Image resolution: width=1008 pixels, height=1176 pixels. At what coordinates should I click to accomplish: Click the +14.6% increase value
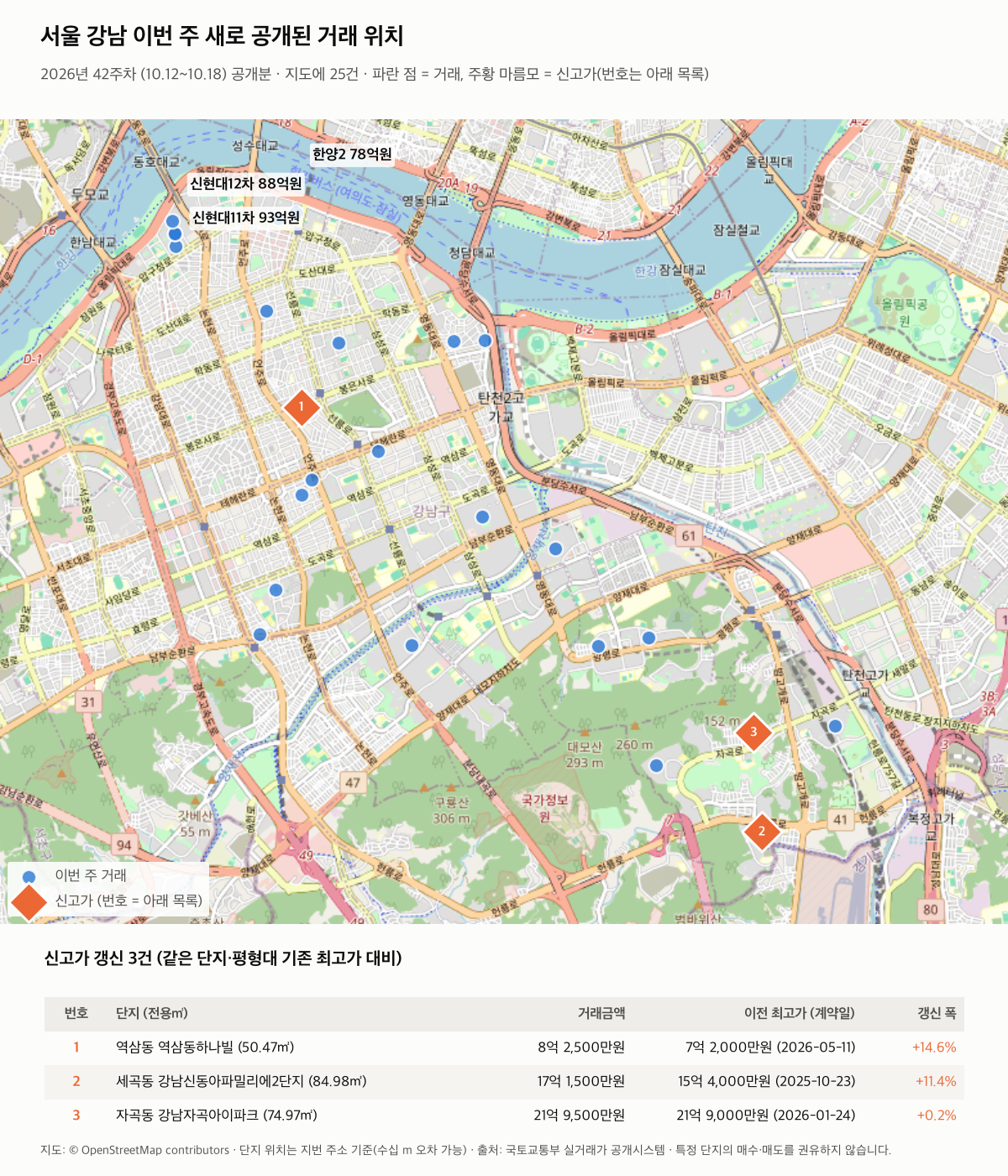[934, 1047]
